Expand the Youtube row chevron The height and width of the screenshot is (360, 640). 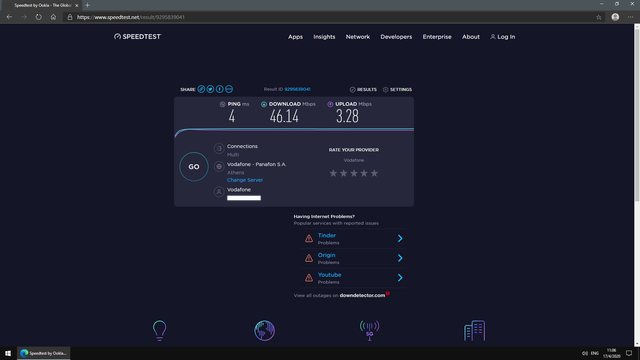(400, 278)
